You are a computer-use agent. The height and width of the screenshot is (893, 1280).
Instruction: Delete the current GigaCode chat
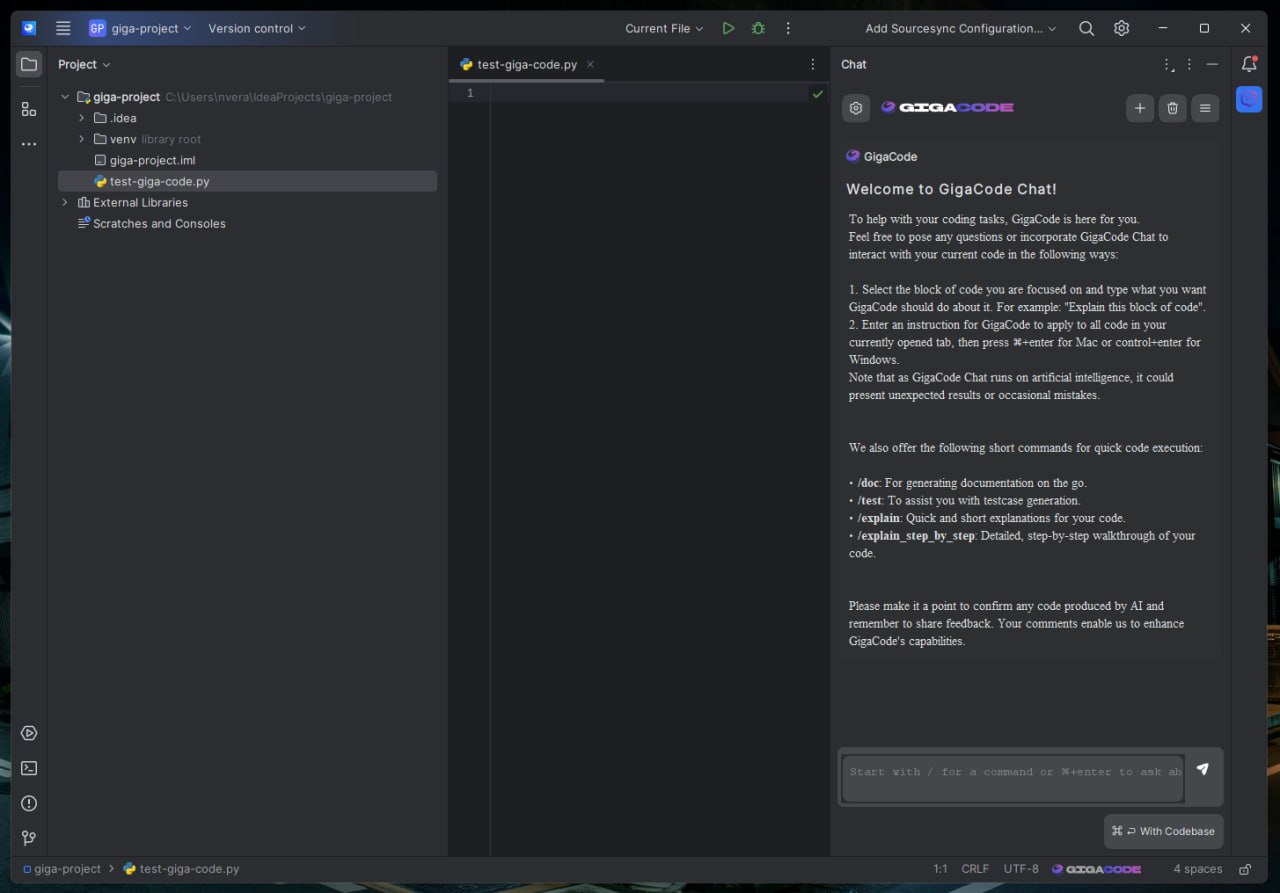1173,108
